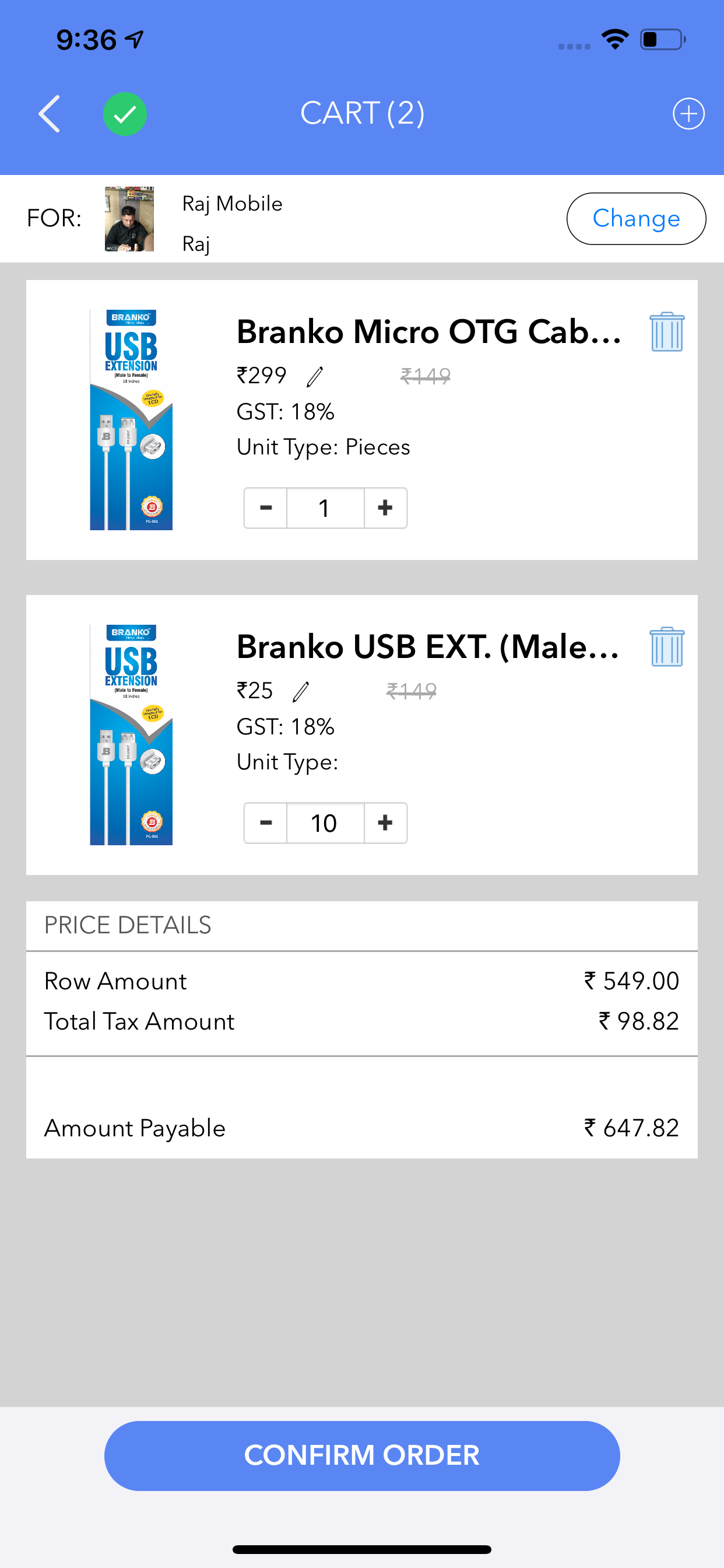Select the quantity field showing 10
724x1568 pixels.
pos(325,823)
